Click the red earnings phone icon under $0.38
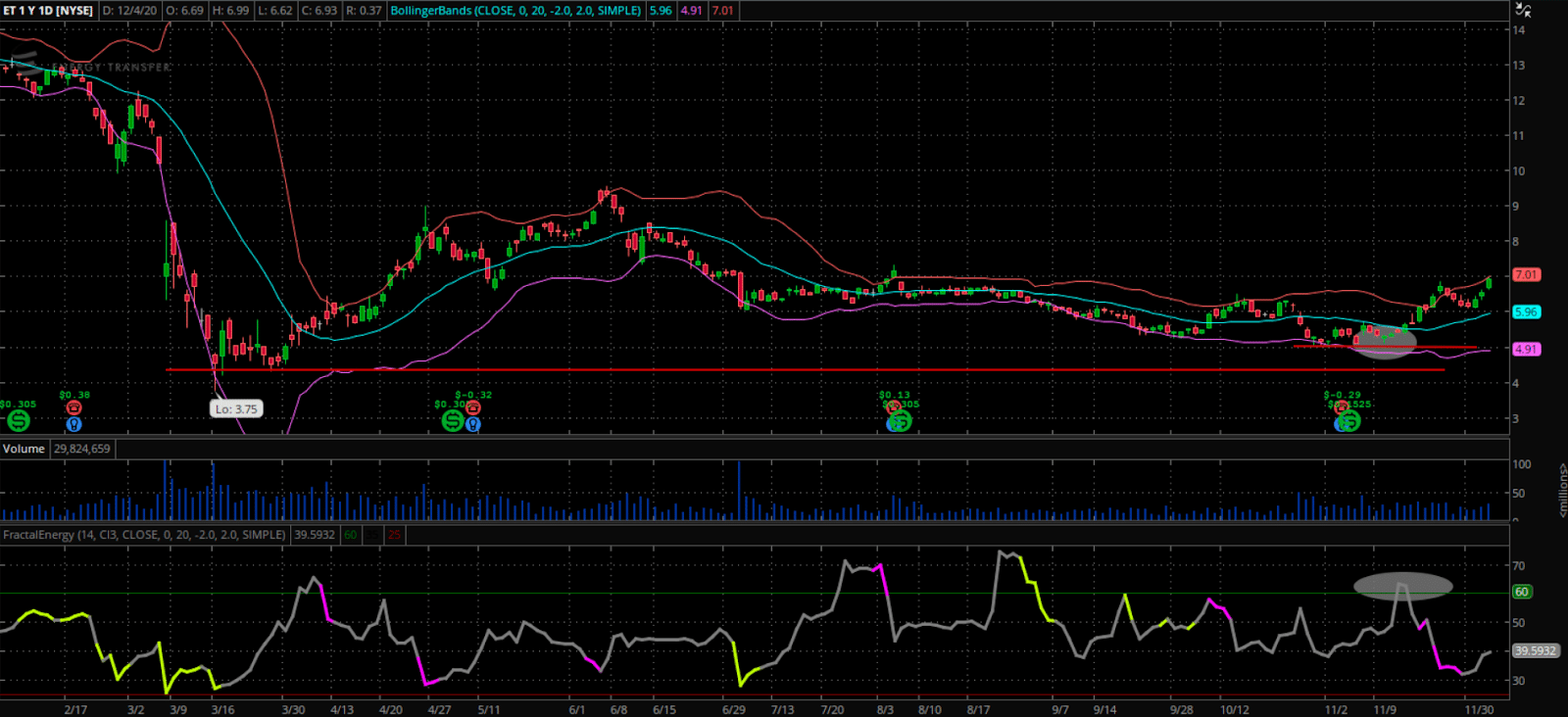Image resolution: width=1568 pixels, height=717 pixels. tap(73, 407)
